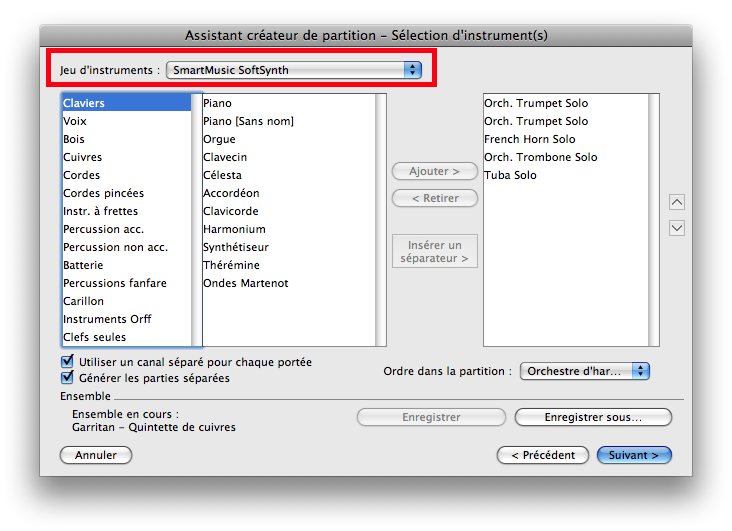Expand 'Ordre dans la partition' dropdown
This screenshot has width=732, height=531.
click(x=585, y=371)
